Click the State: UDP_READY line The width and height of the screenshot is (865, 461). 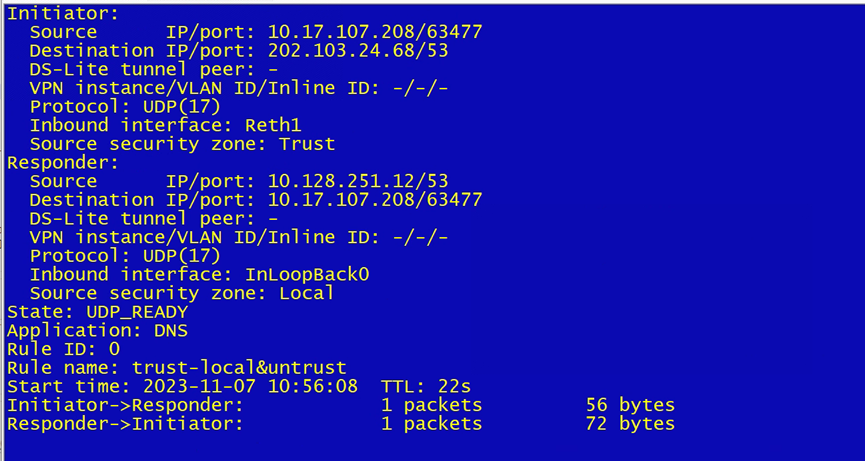point(97,312)
